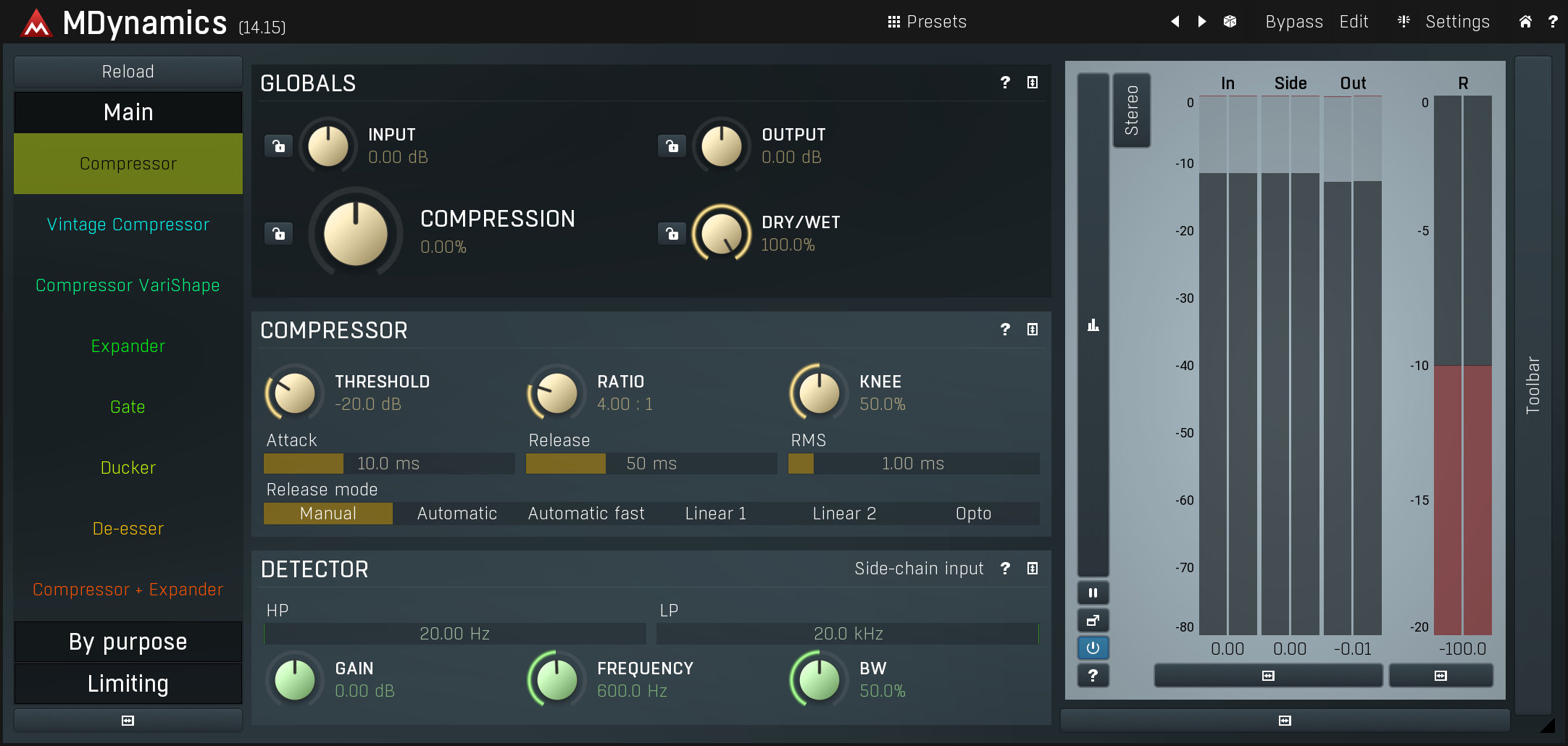The width and height of the screenshot is (1568, 746).
Task: Click the Attack time slider
Action: [388, 463]
